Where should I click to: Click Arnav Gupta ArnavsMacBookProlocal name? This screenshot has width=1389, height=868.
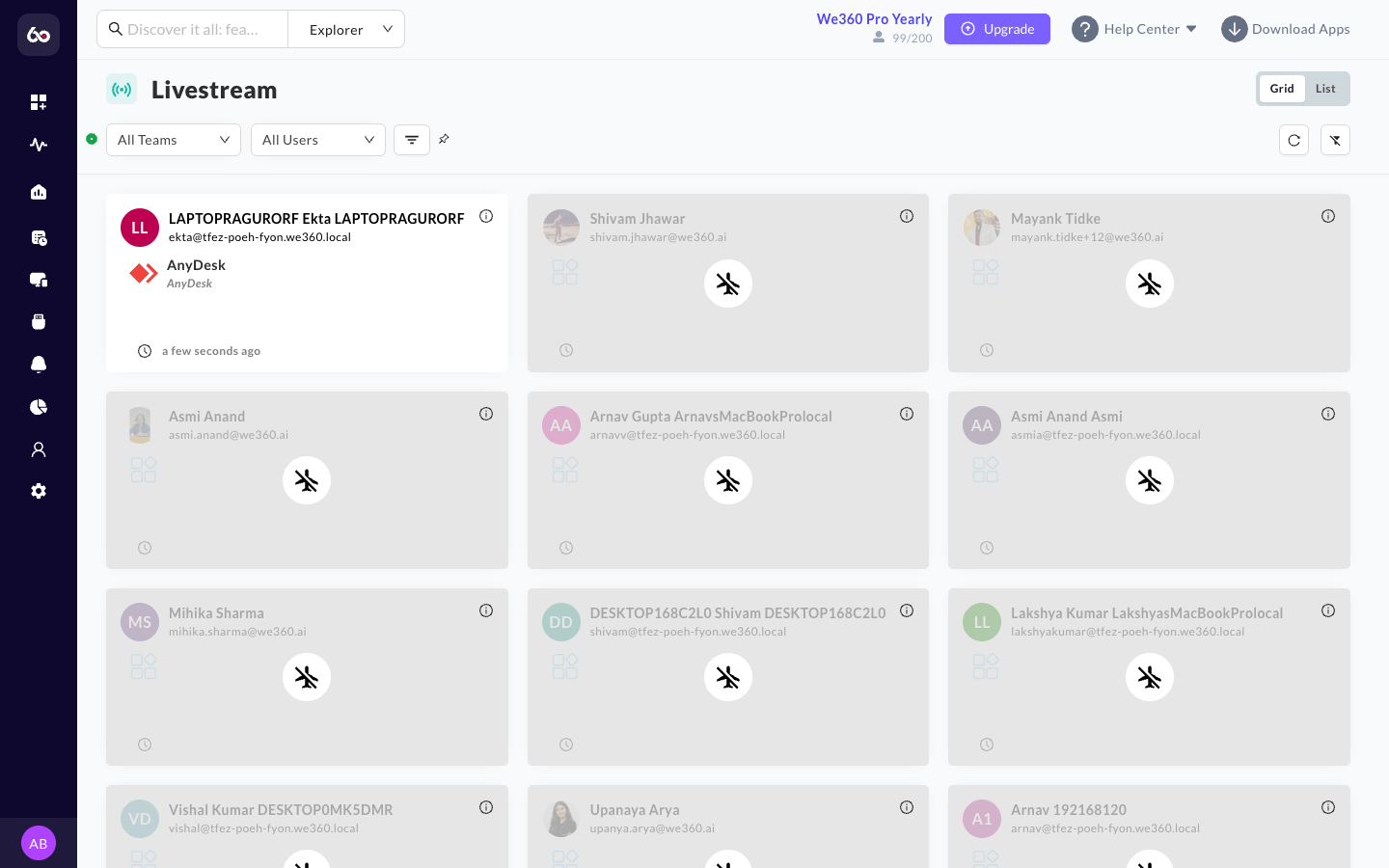tap(711, 417)
